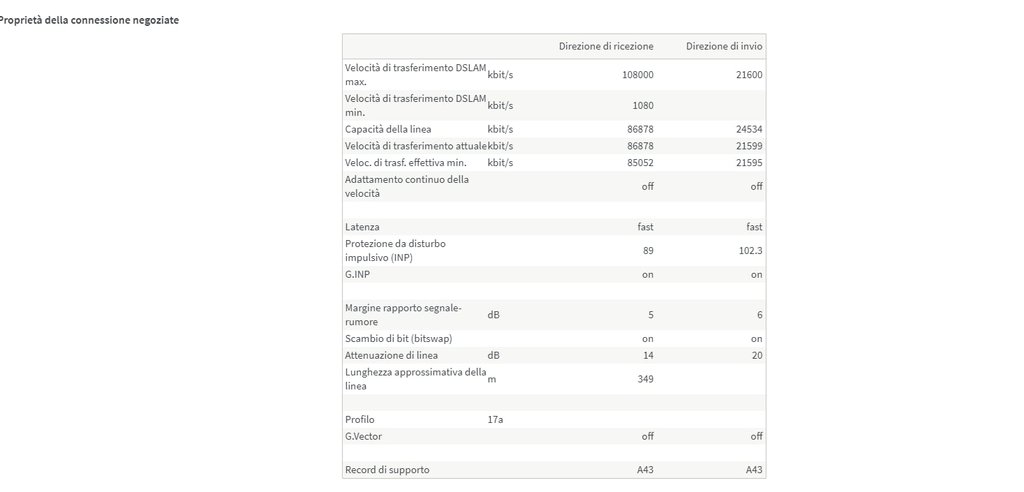The image size is (1024, 492).
Task: Click the 17a profile value
Action: point(495,420)
